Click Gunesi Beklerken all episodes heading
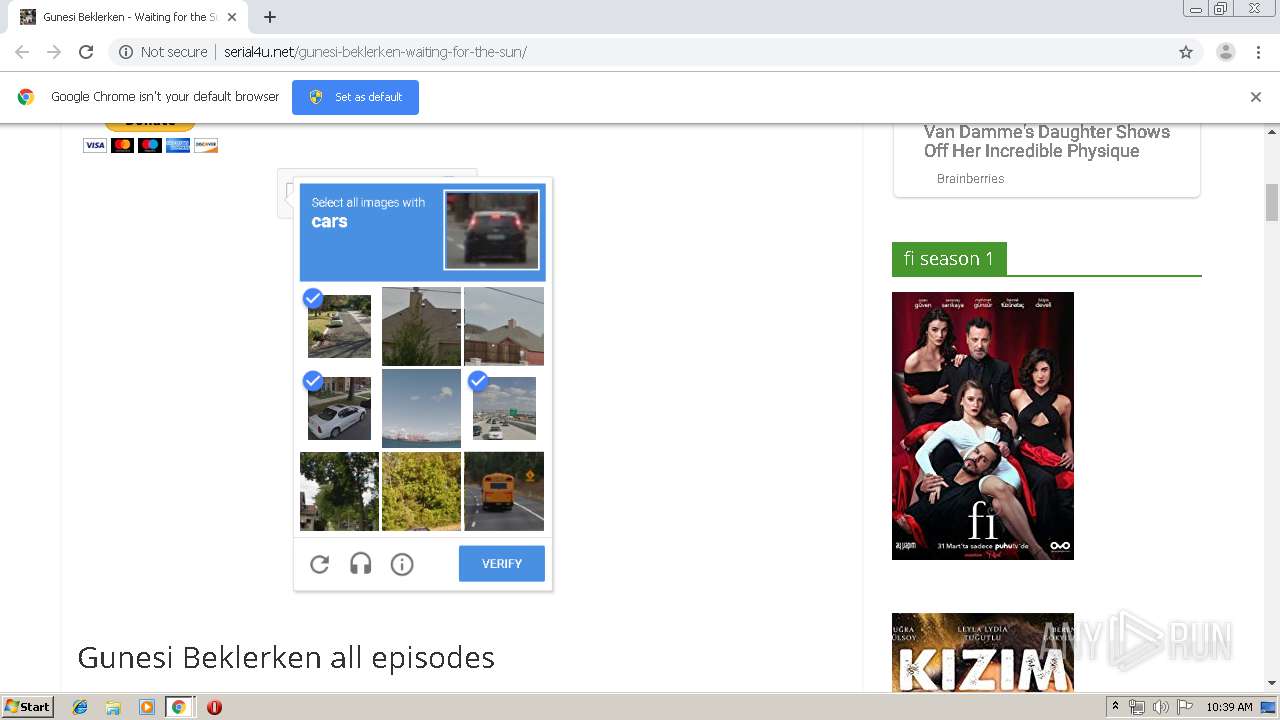Viewport: 1280px width, 720px height. (x=286, y=657)
